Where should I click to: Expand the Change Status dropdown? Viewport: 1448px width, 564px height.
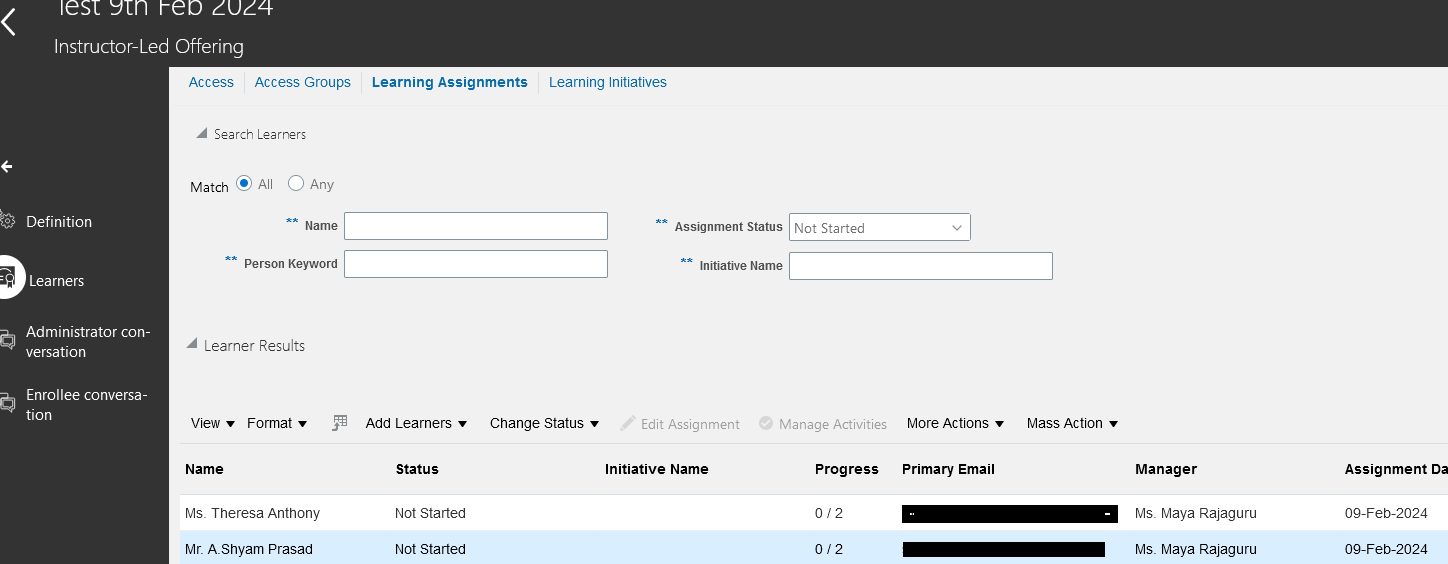(544, 423)
